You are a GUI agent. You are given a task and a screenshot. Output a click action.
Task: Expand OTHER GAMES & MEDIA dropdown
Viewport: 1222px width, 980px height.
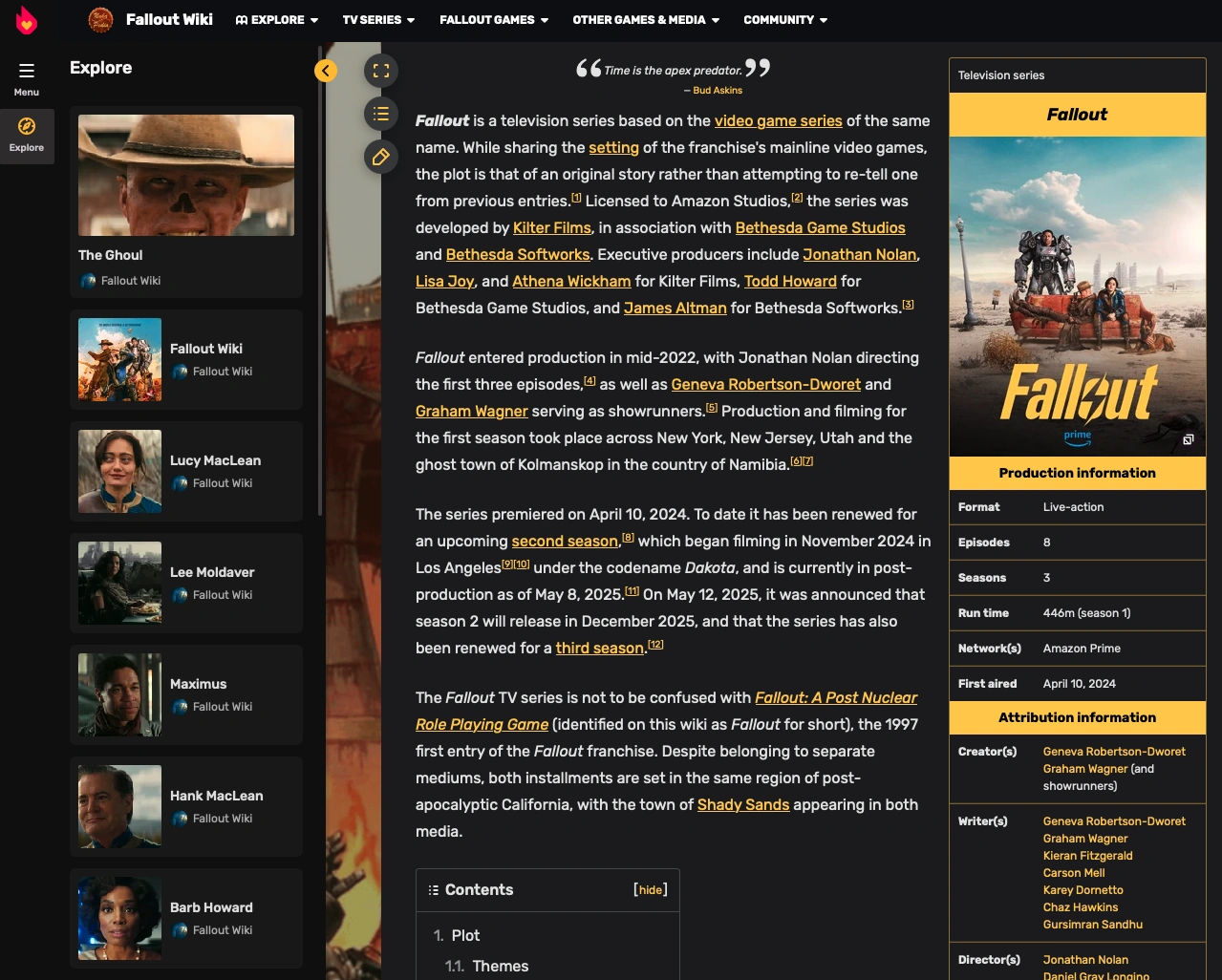click(x=646, y=19)
